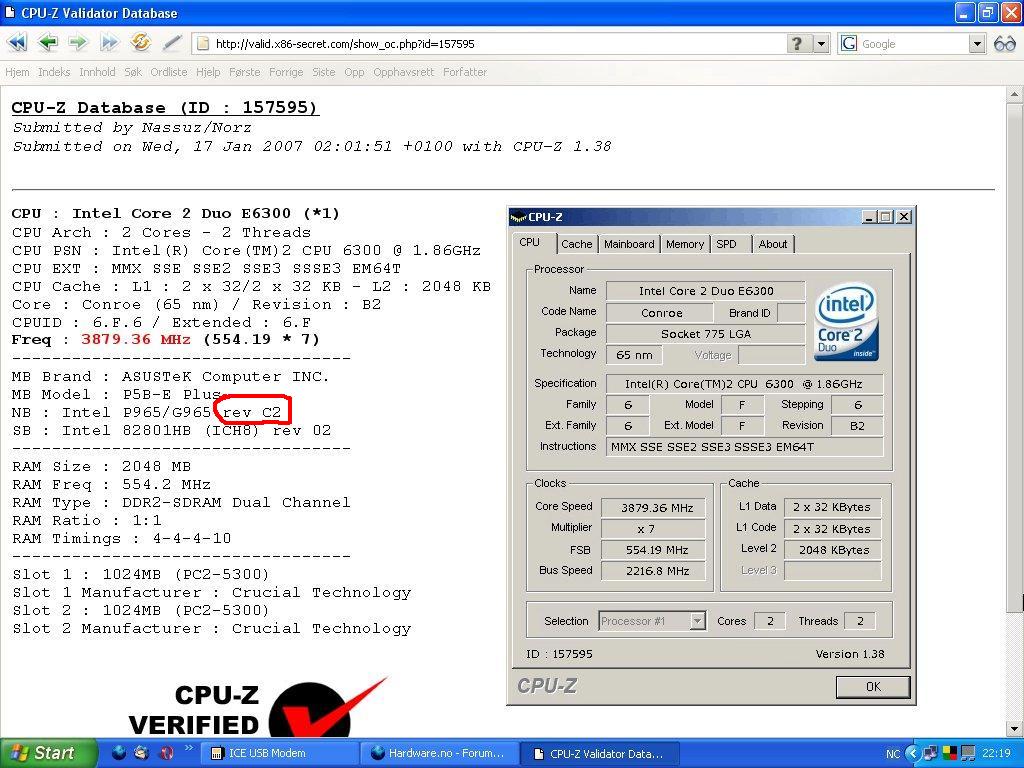
Task: Go forward with the green Forward arrow
Action: coord(78,43)
